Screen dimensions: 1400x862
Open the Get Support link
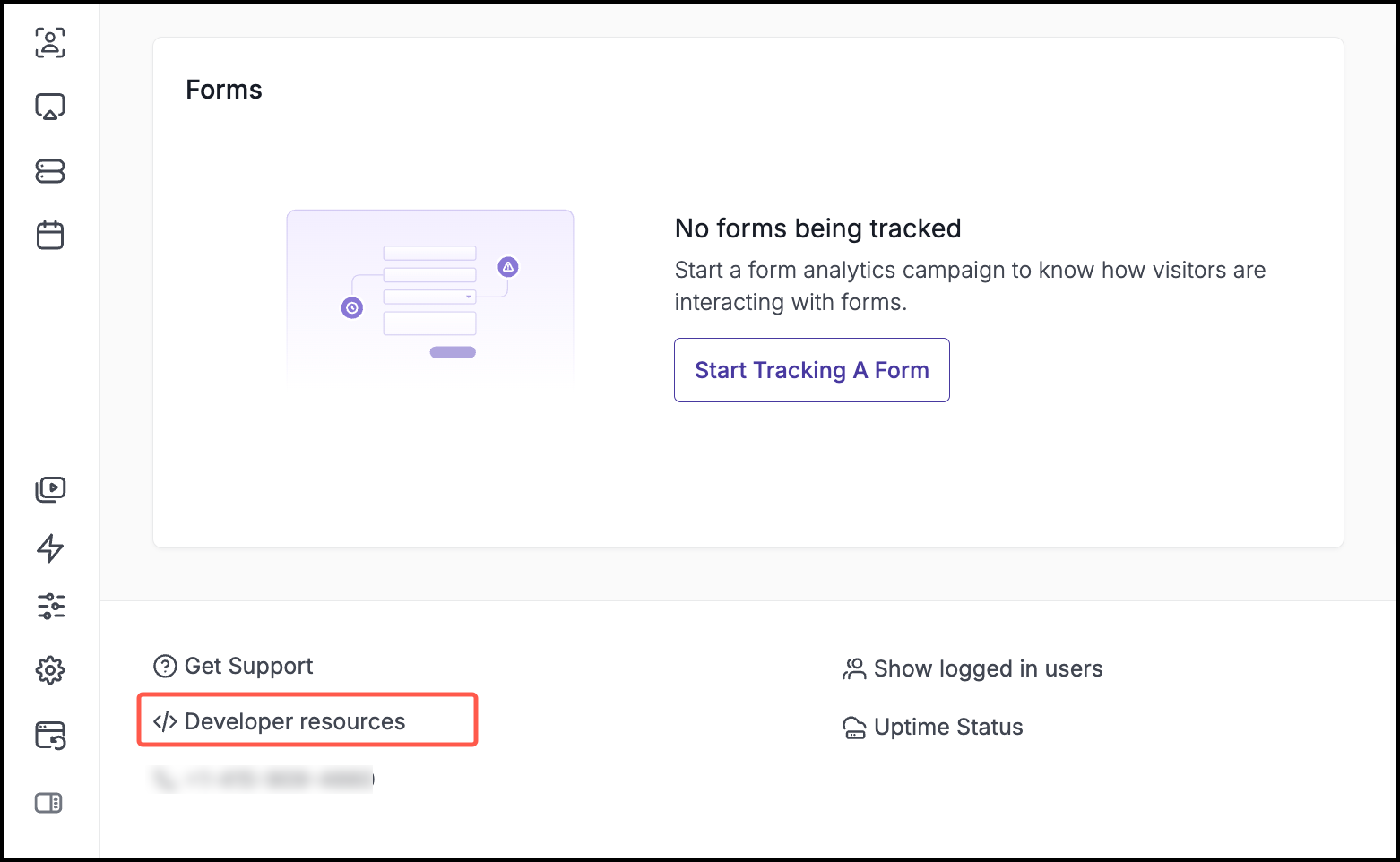pos(234,666)
